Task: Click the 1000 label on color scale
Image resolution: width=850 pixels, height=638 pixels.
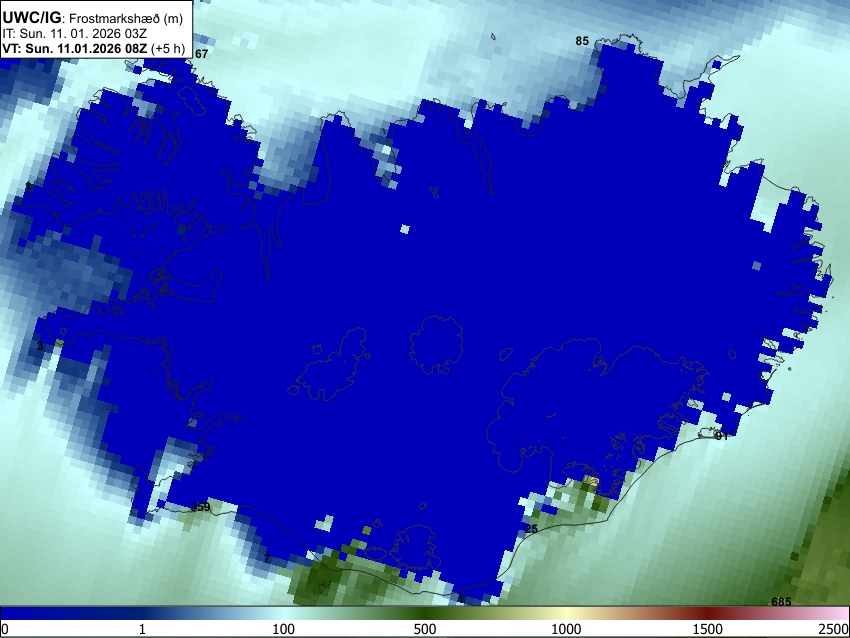Action: [566, 629]
